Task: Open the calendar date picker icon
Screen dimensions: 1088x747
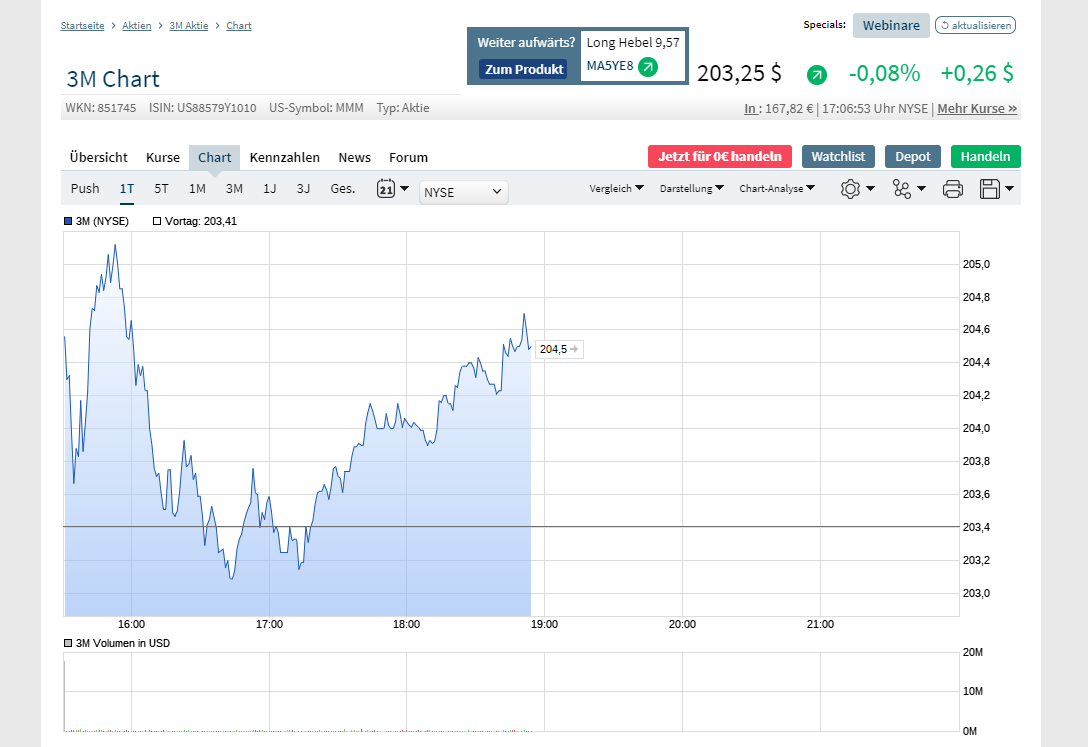Action: coord(386,188)
